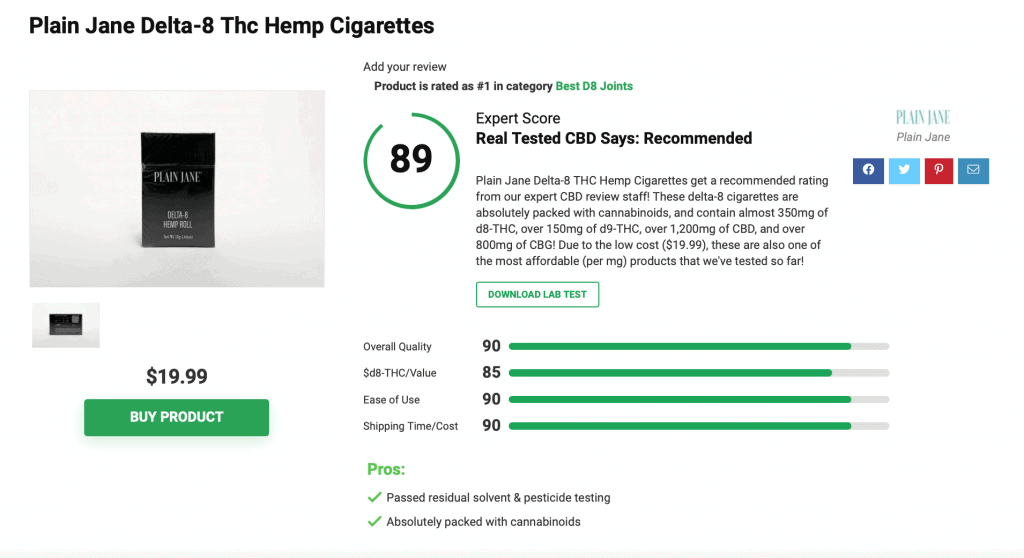Viewport: 1024px width, 558px height.
Task: Click the Ease of Use rating bar
Action: 699,399
